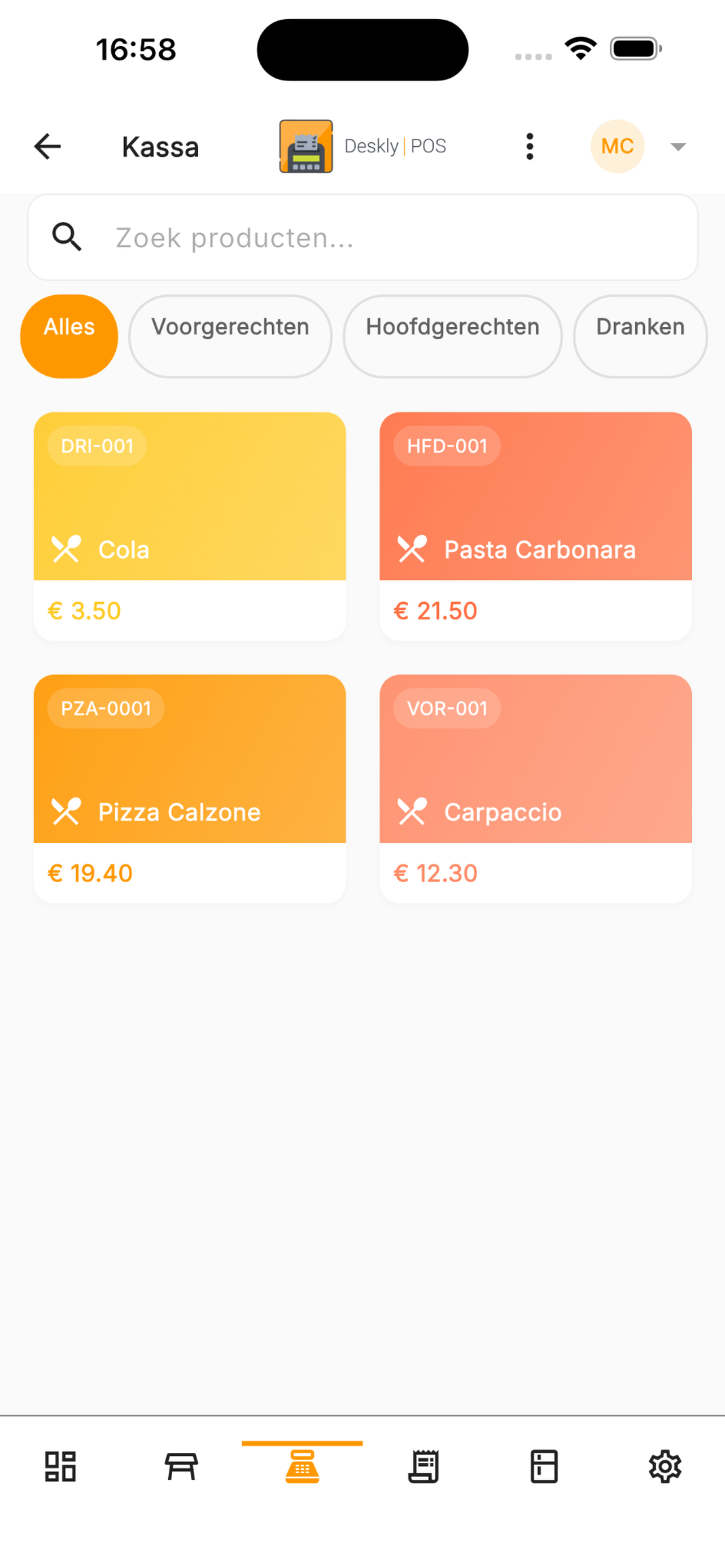This screenshot has width=725, height=1568.
Task: Click the Deskly POS logo icon
Action: [305, 147]
